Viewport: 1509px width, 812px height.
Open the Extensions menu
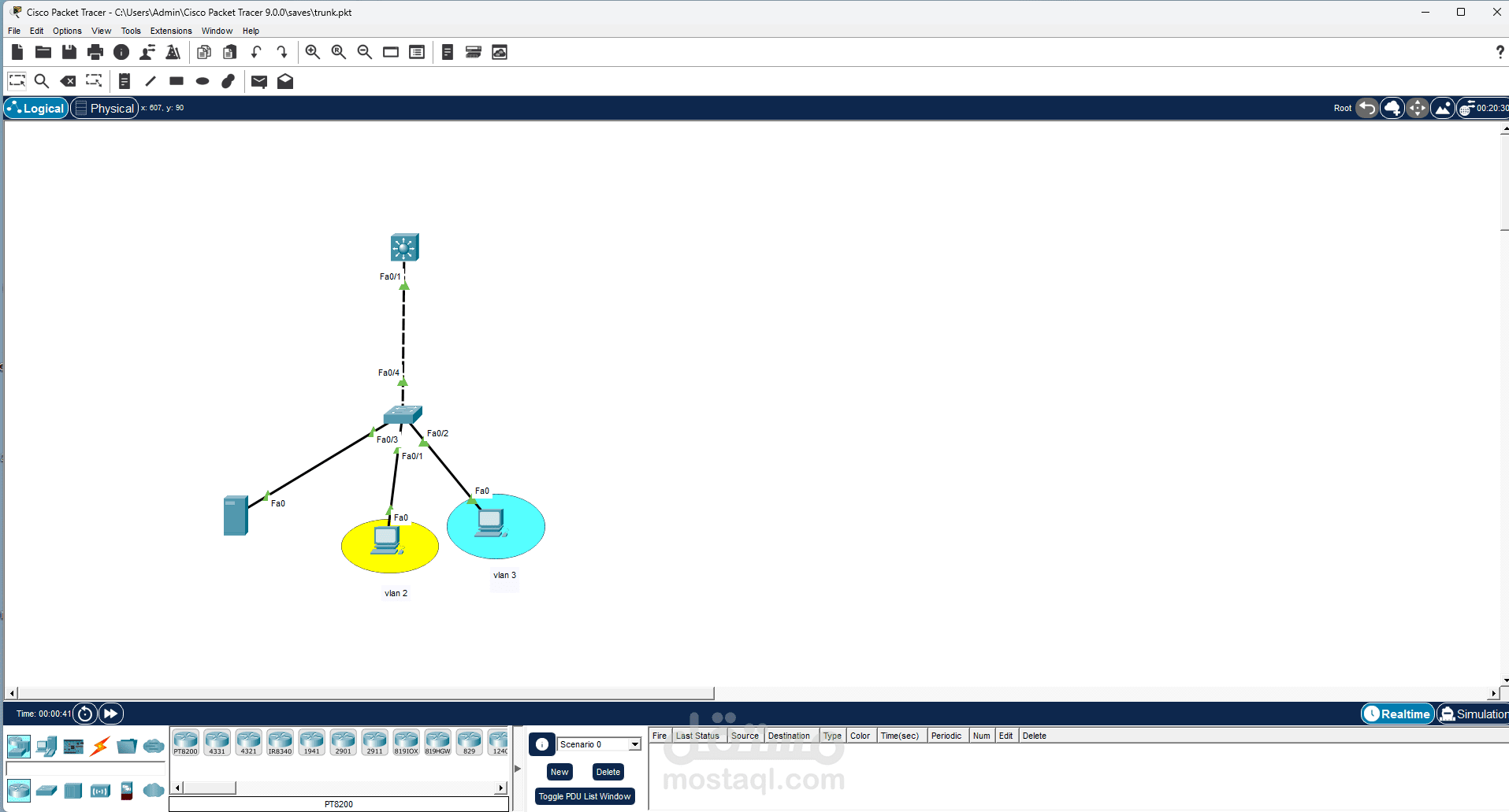[x=171, y=31]
